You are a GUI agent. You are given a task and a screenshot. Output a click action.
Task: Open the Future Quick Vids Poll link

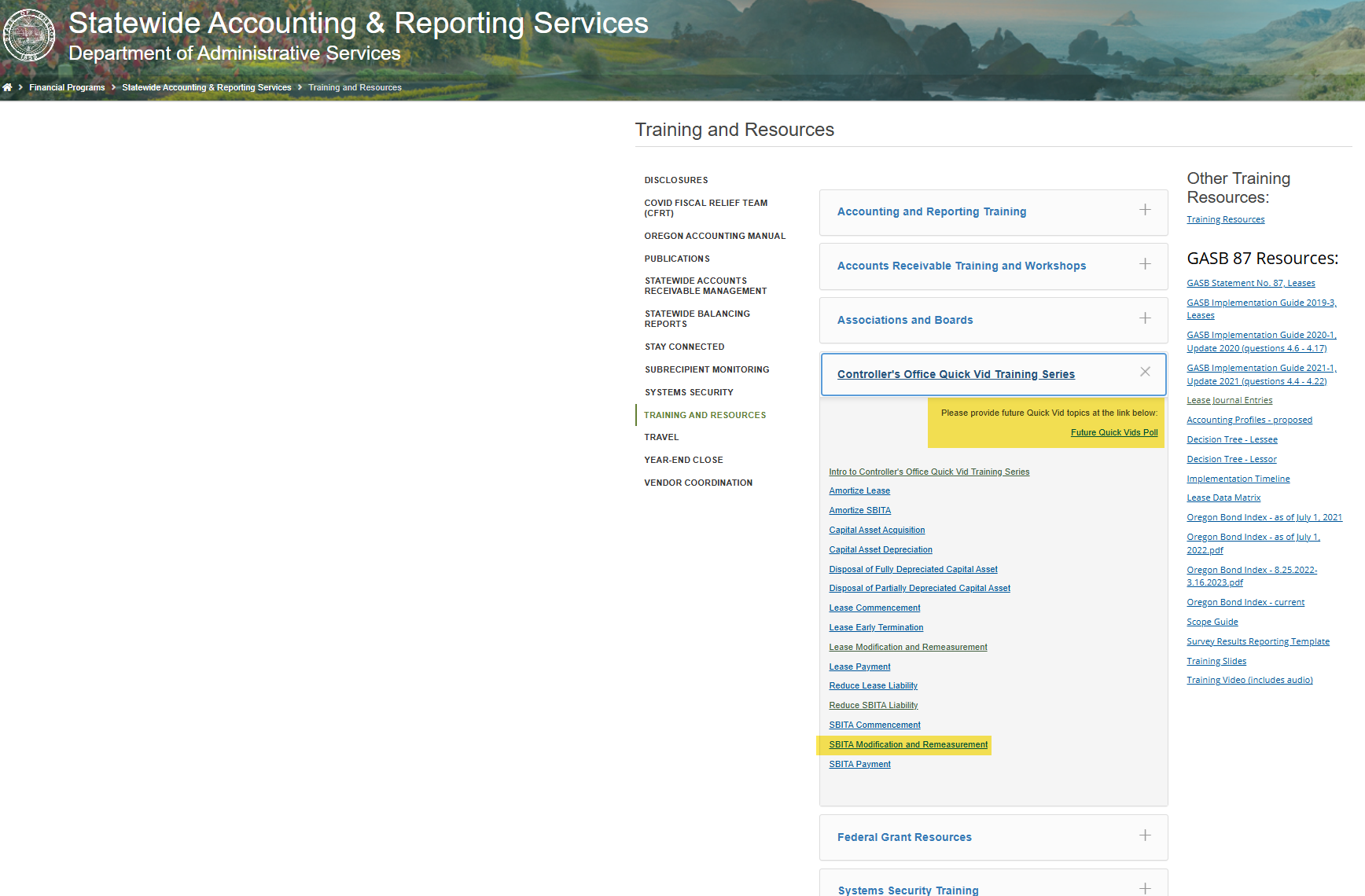click(1113, 432)
